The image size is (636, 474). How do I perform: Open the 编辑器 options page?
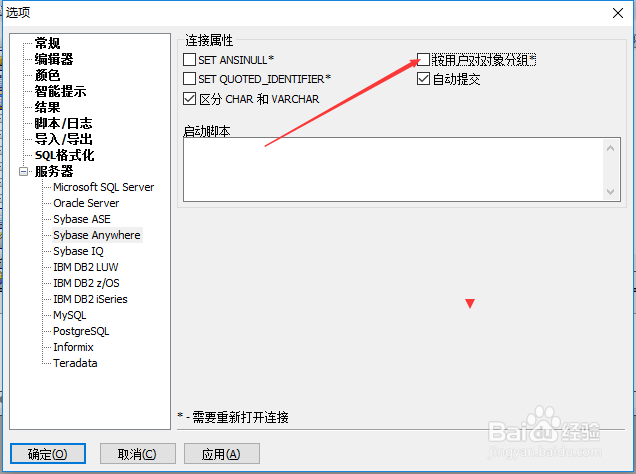54,59
